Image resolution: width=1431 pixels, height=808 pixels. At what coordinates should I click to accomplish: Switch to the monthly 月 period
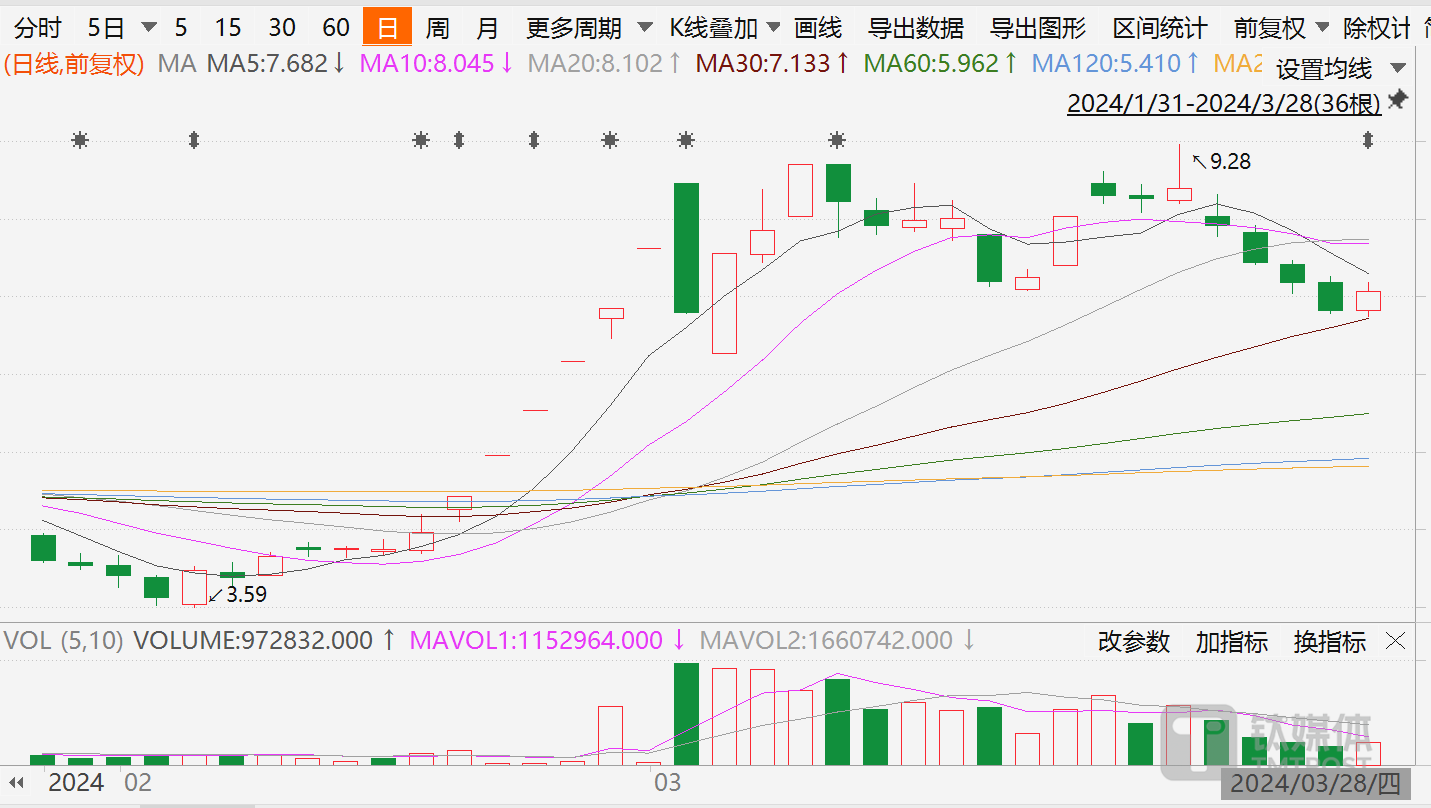[x=487, y=28]
